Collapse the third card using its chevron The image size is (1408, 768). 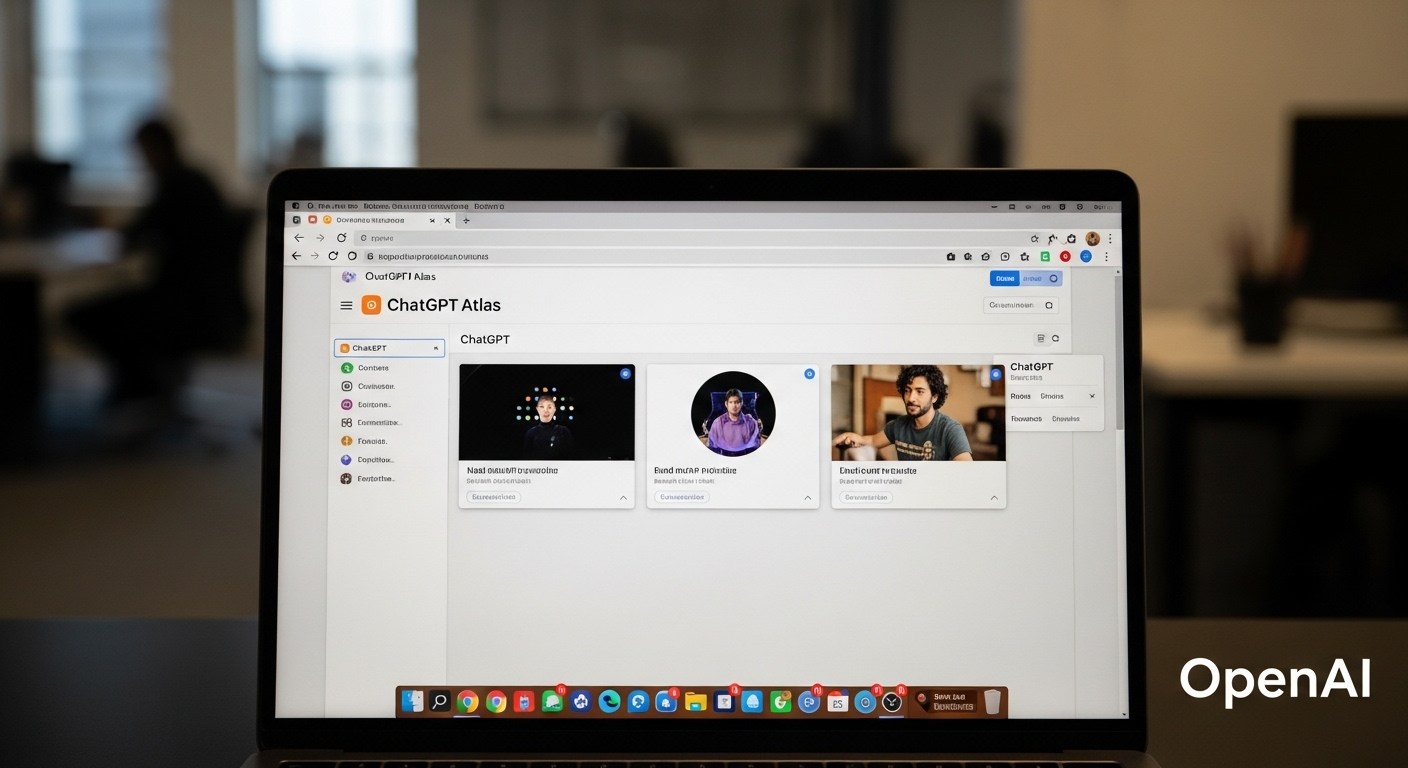(x=994, y=497)
